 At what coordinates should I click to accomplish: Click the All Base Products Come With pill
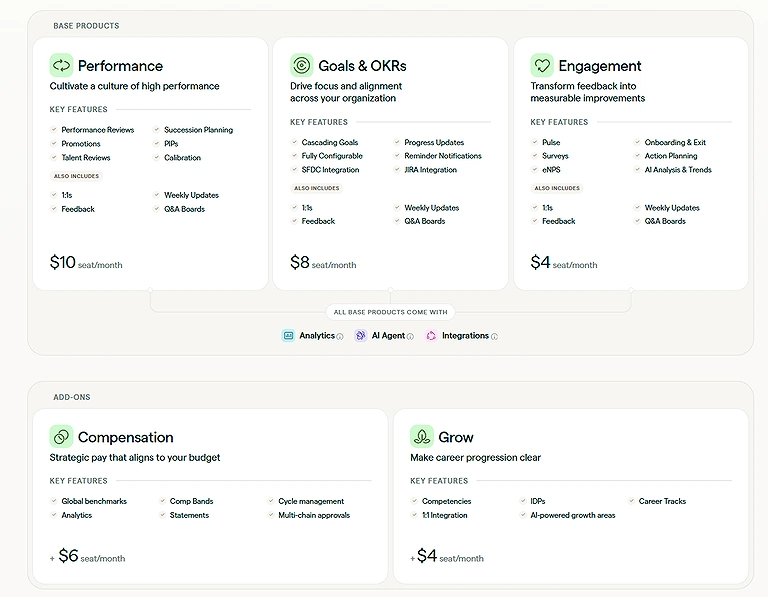(x=390, y=312)
